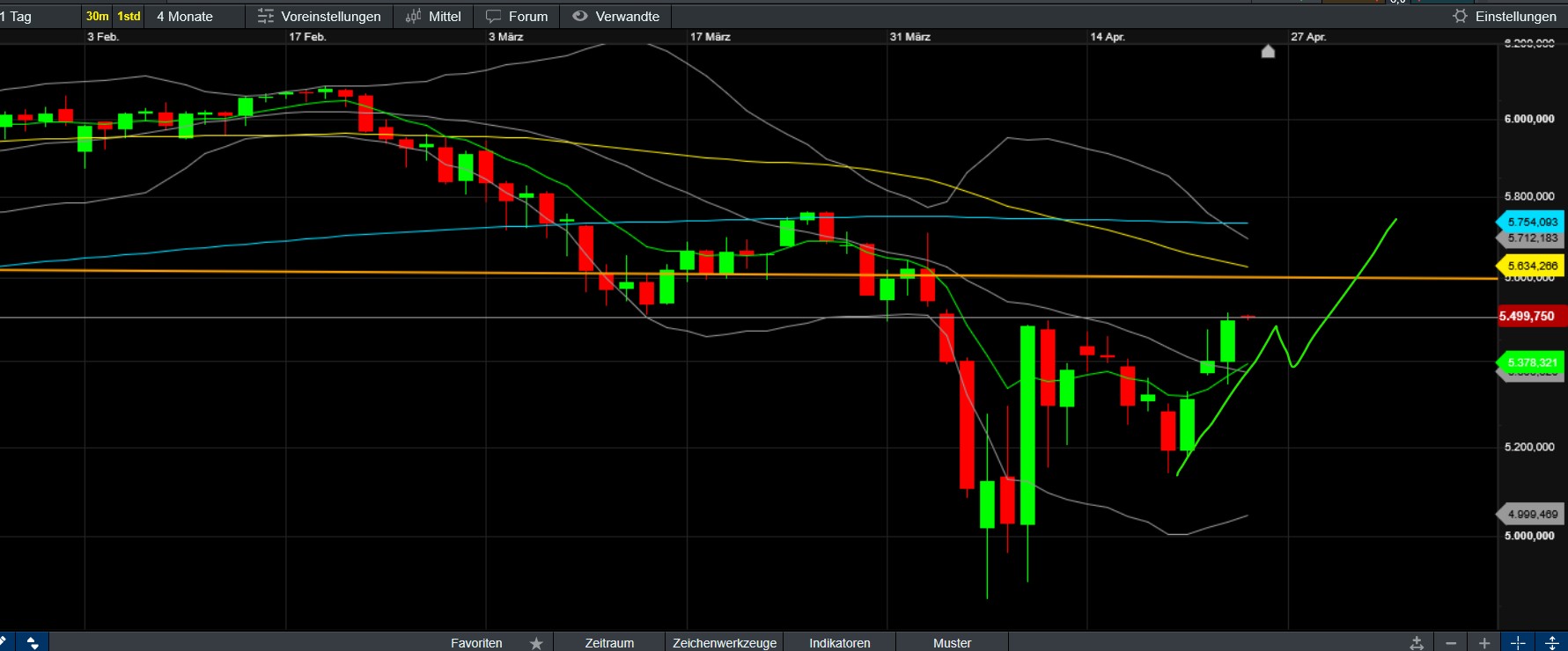Click the house marker at chart top
1568x651 pixels.
coord(1268,51)
